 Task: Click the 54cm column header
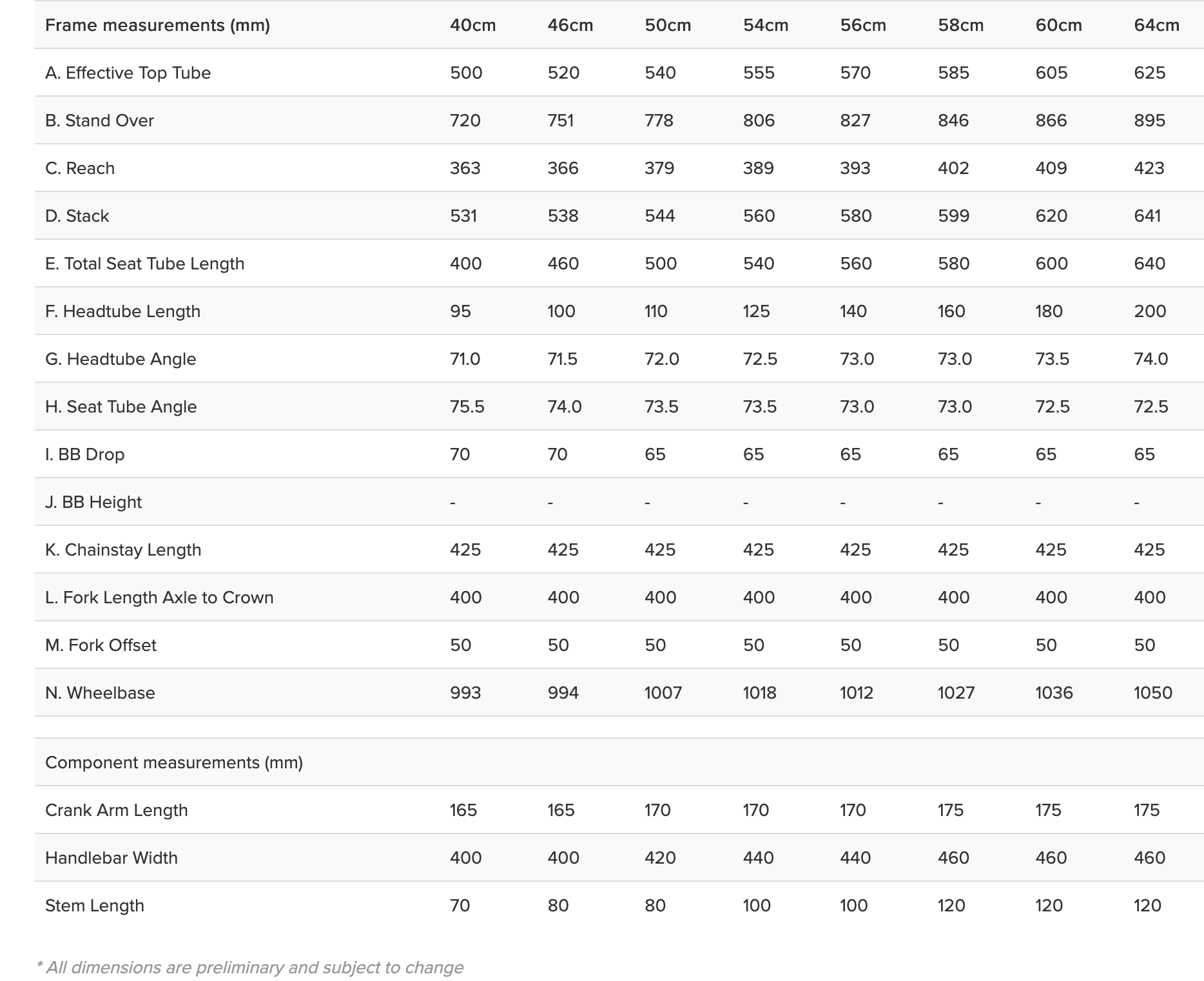coord(765,25)
